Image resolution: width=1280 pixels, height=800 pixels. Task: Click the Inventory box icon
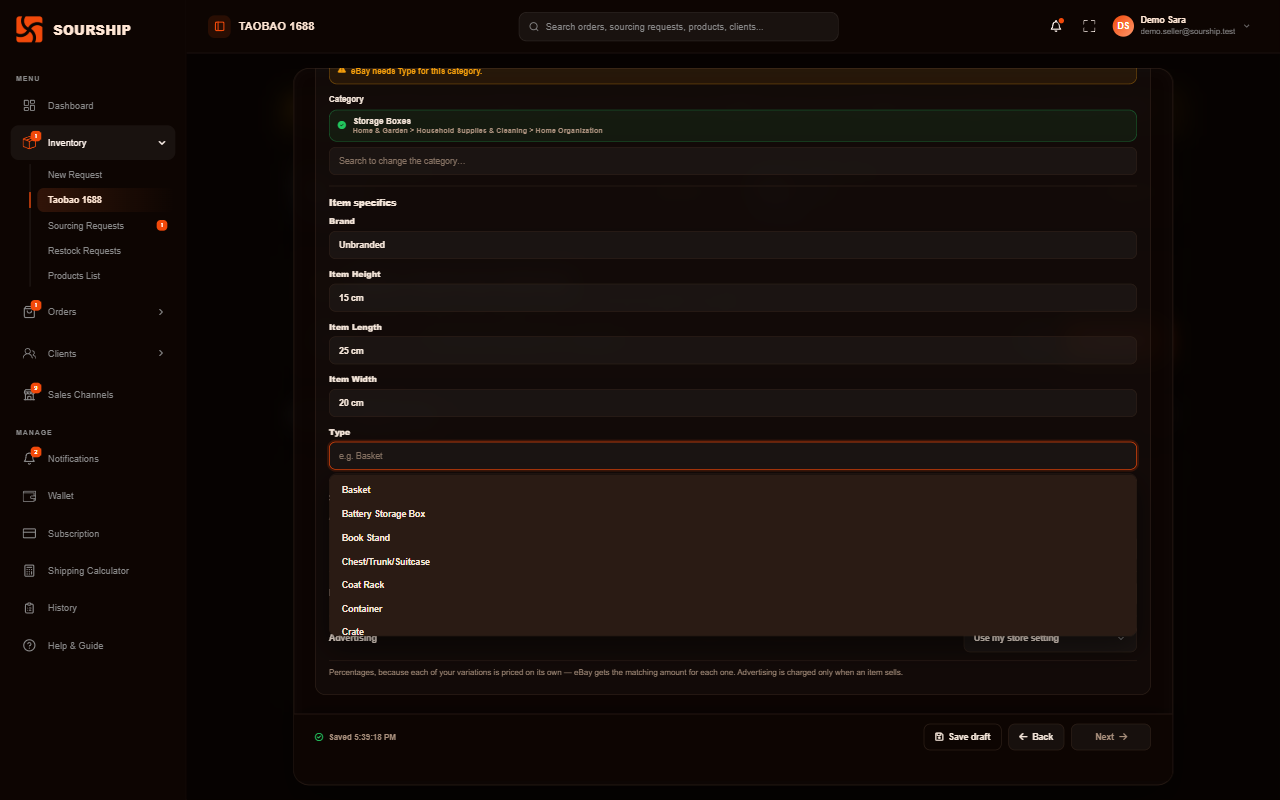tap(29, 143)
